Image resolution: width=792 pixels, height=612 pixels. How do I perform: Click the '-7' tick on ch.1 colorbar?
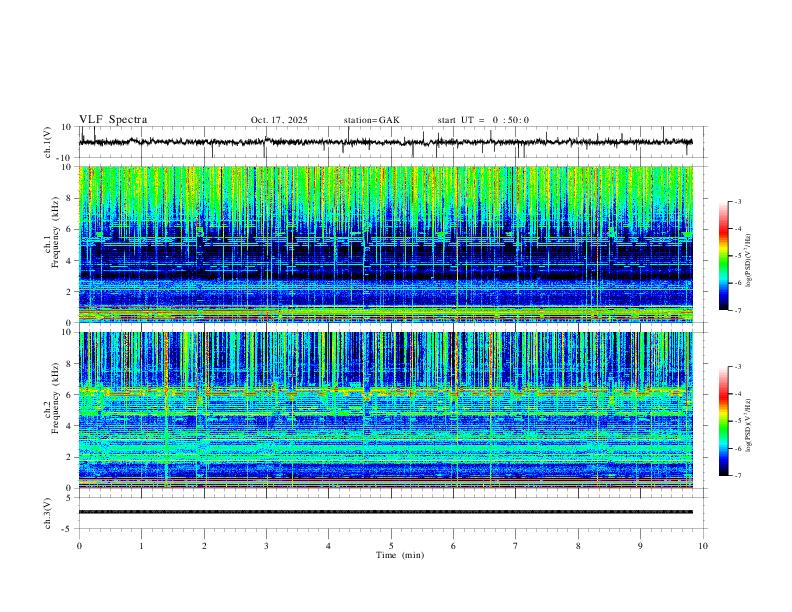point(738,310)
